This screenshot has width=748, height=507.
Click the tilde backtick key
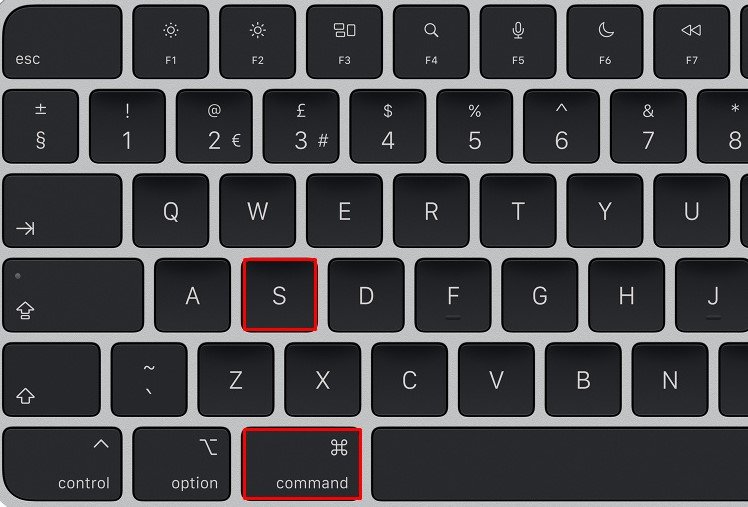(x=149, y=380)
